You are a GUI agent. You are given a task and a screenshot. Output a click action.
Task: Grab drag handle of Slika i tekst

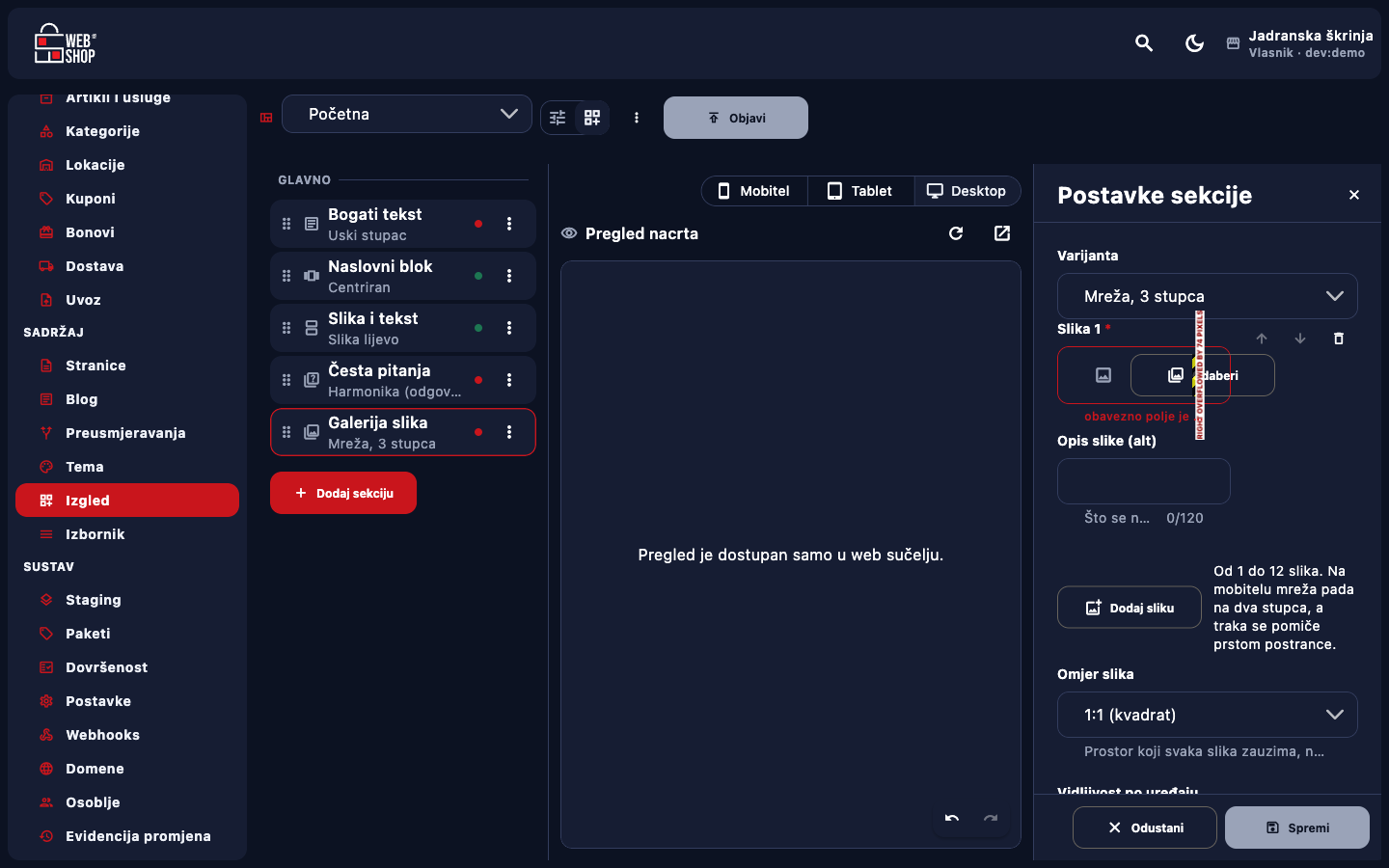pyautogui.click(x=286, y=328)
